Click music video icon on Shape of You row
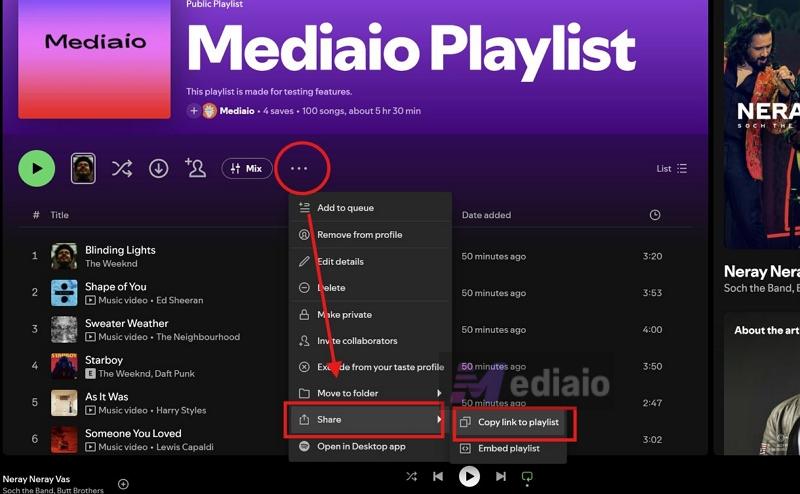The width and height of the screenshot is (800, 494). [90, 301]
